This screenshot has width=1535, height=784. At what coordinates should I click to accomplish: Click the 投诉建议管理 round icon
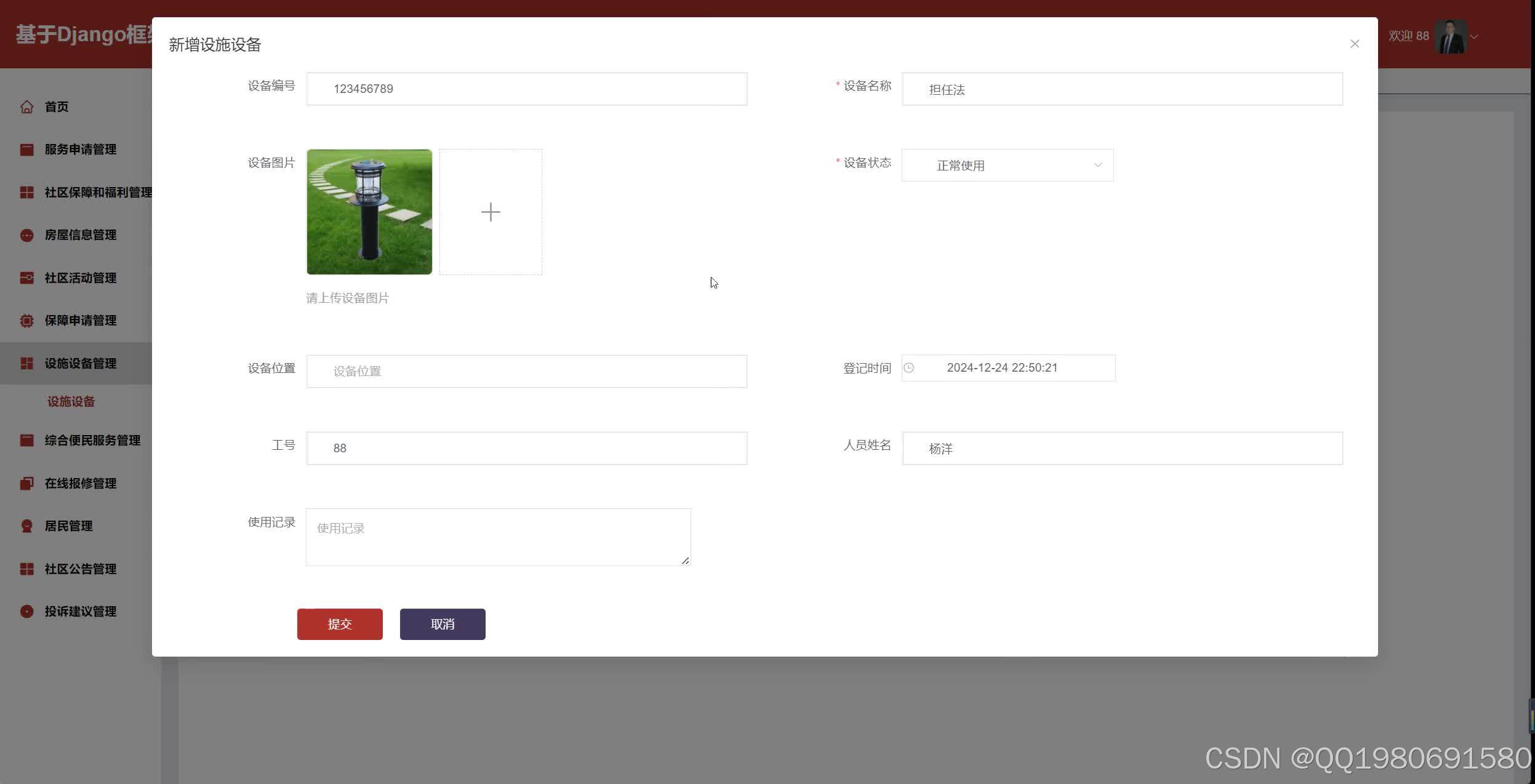(x=26, y=612)
